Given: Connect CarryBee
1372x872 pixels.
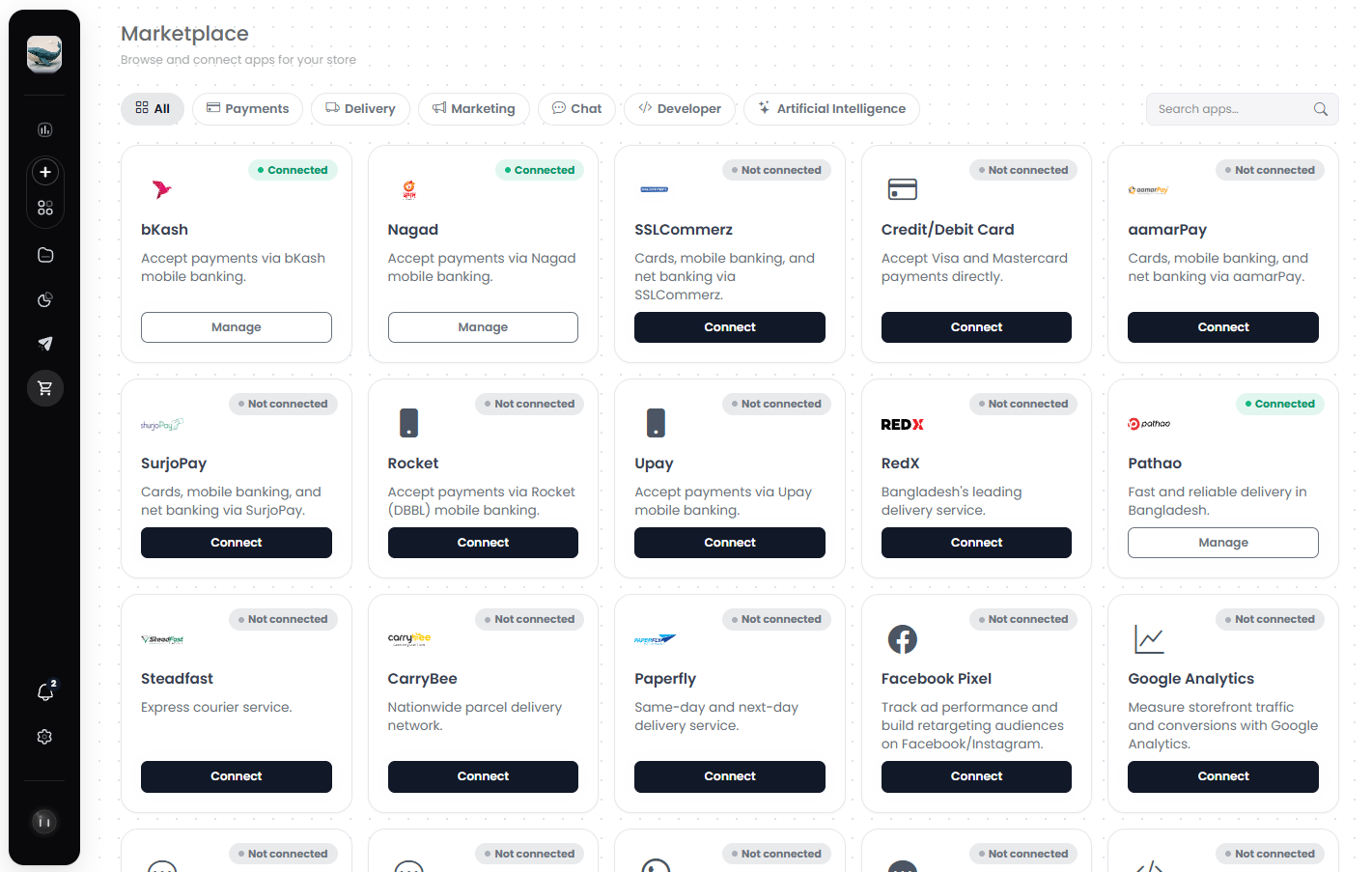Looking at the screenshot, I should click(483, 776).
